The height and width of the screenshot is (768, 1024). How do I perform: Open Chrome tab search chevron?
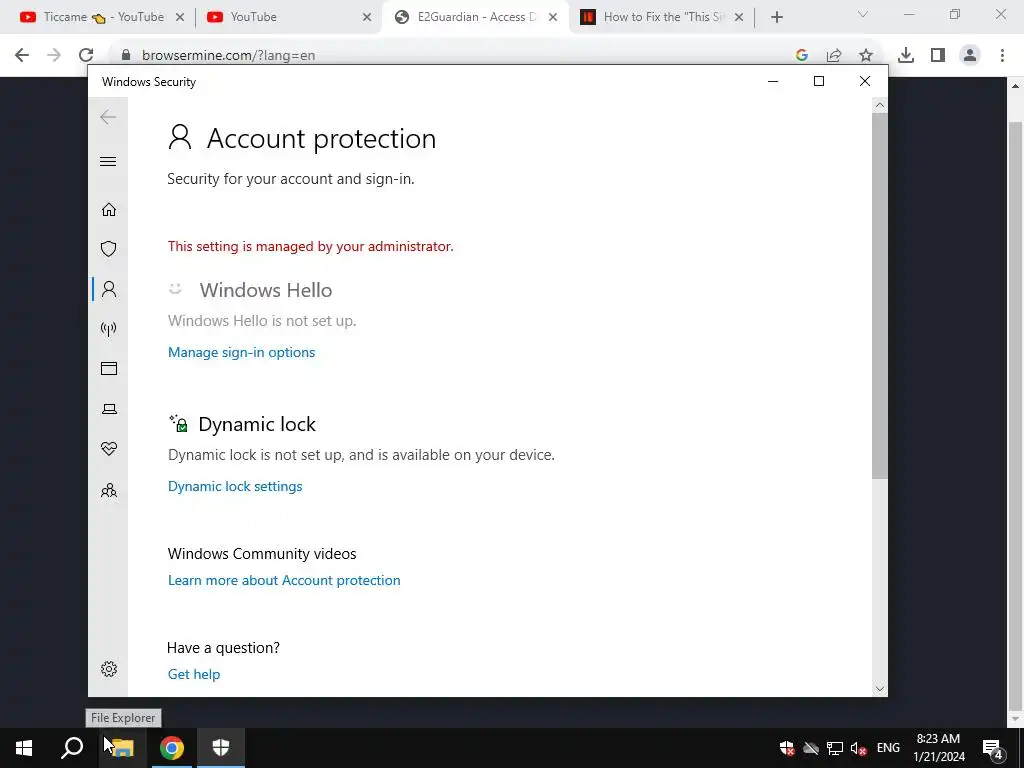[x=863, y=14]
